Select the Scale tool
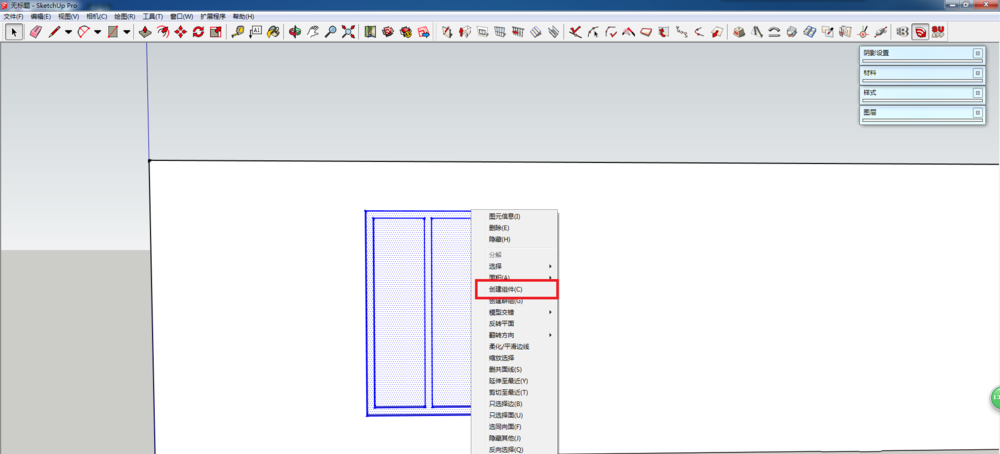Viewport: 1000px width, 454px height. [216, 32]
